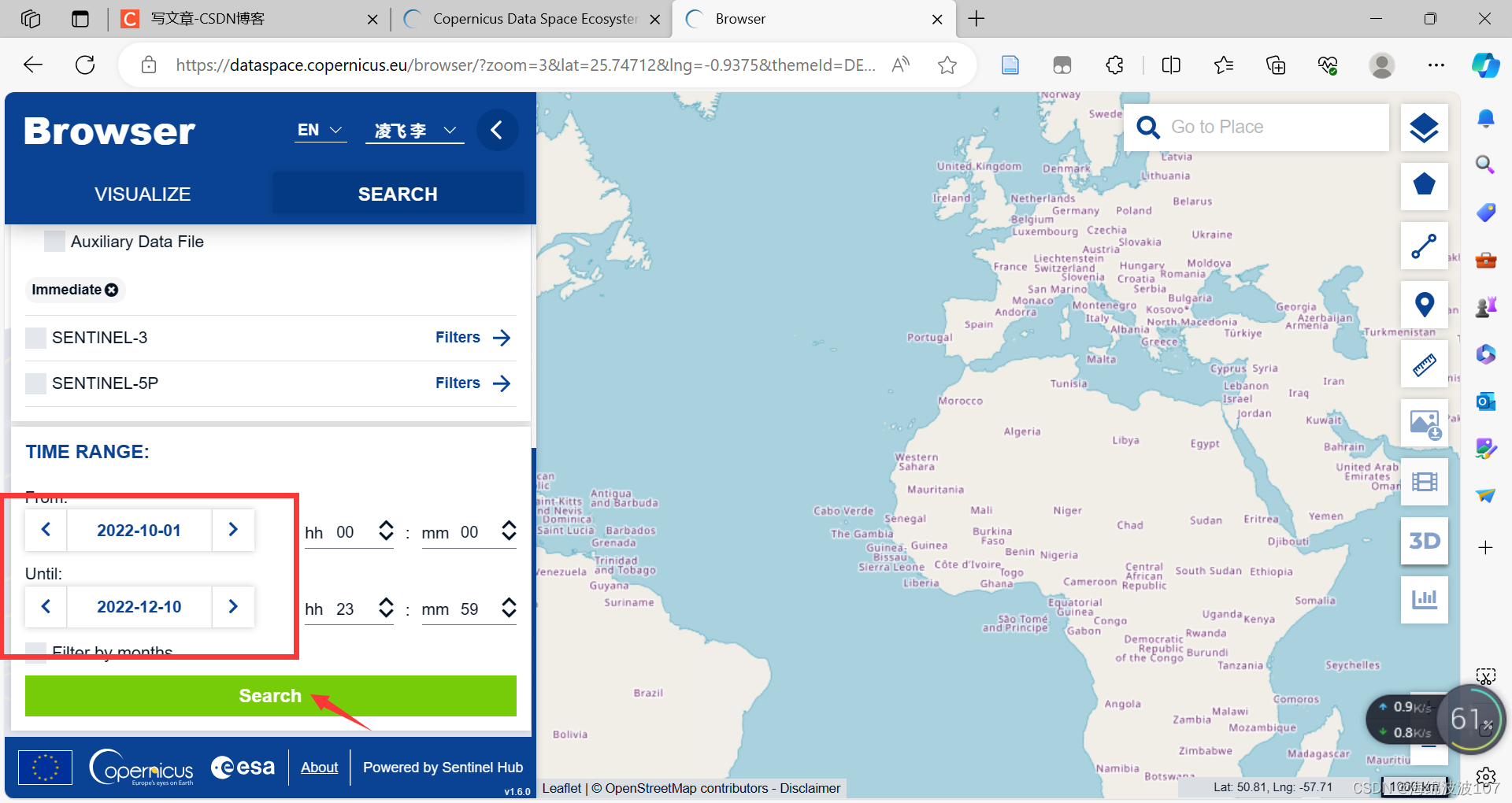This screenshot has height=803, width=1512.
Task: Switch to the CSDN blog browser tab
Action: 249,19
